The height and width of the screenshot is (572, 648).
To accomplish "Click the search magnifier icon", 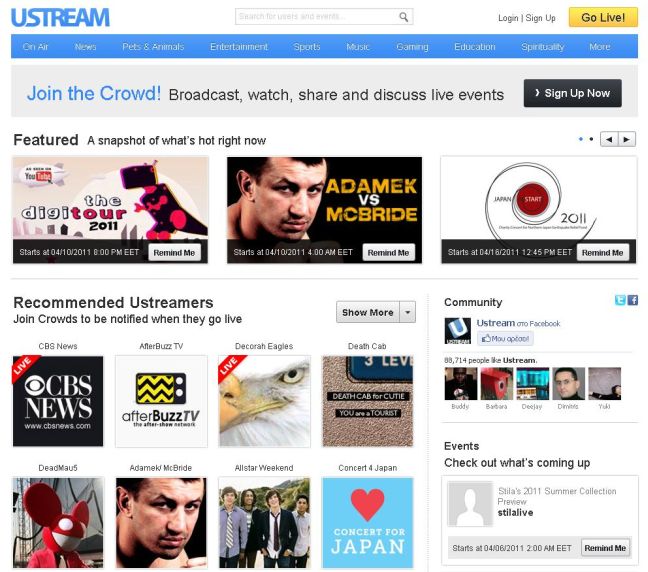I will click(403, 17).
